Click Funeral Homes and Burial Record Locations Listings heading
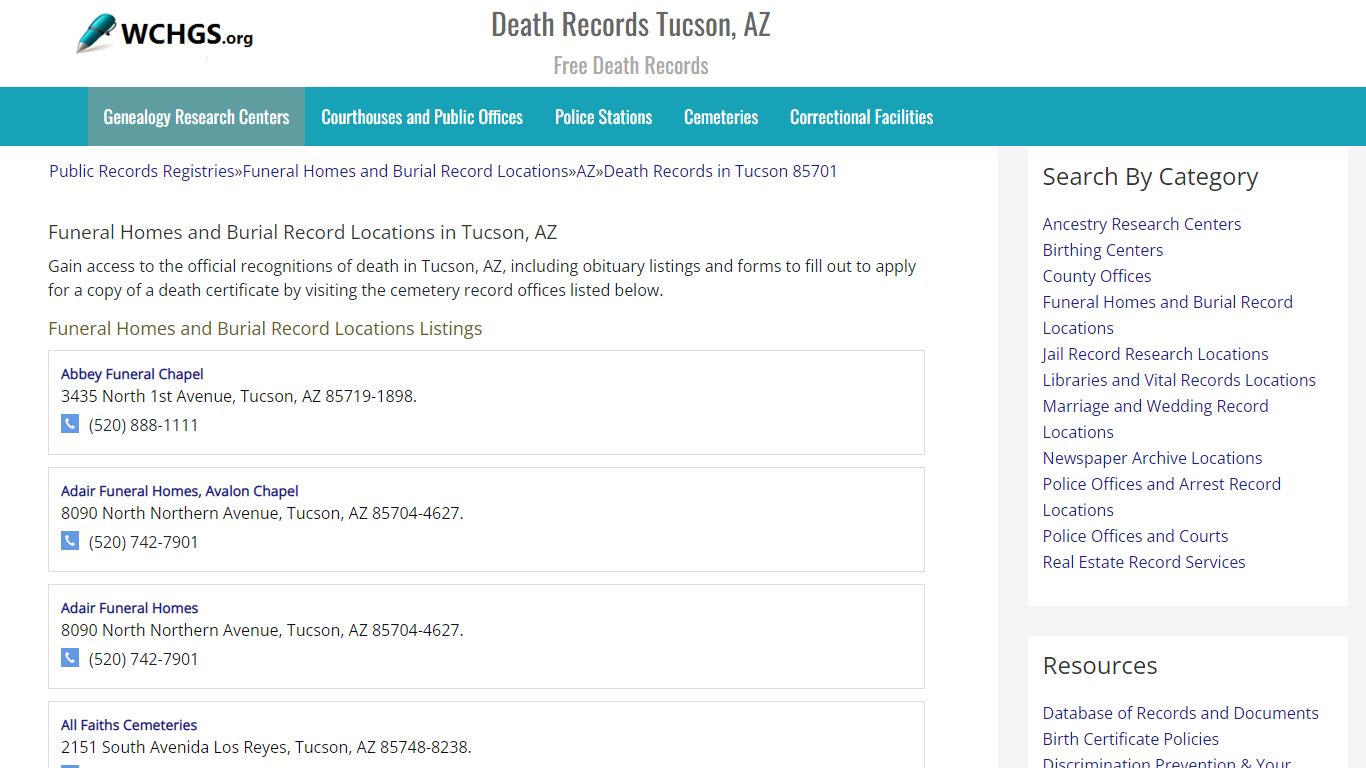 tap(265, 328)
